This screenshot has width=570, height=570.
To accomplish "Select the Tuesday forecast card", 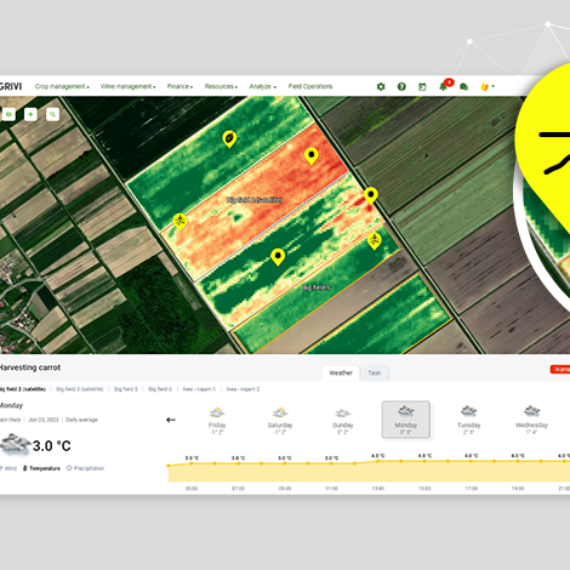I will pos(469,420).
